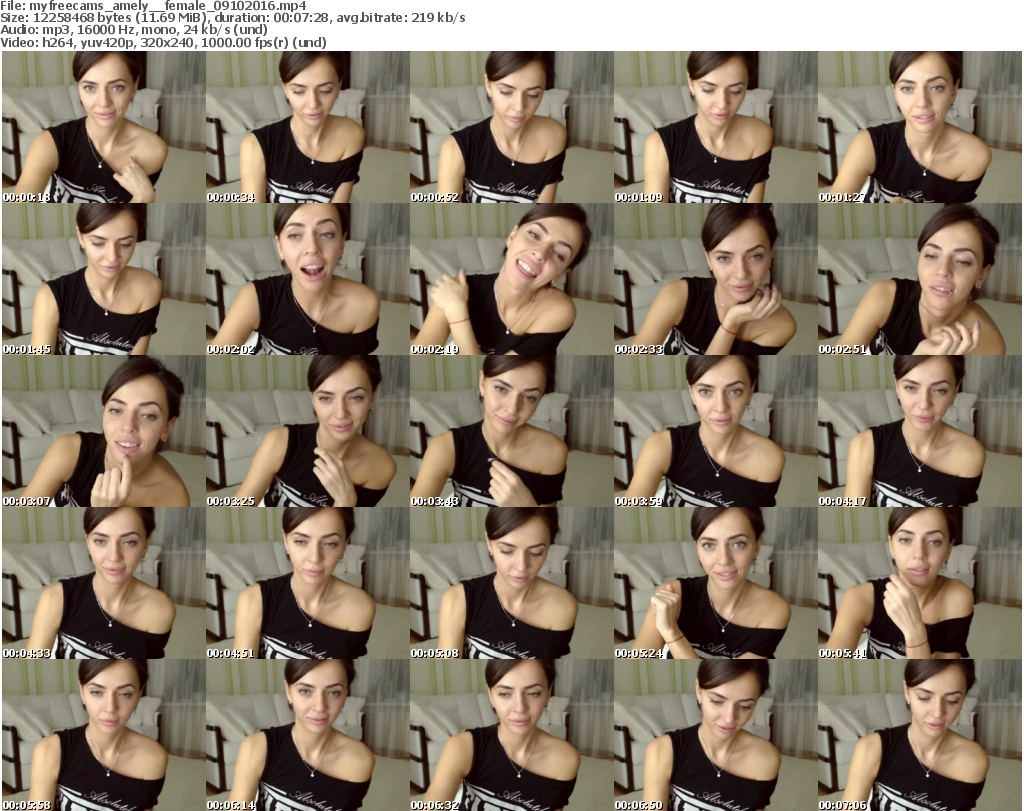This screenshot has width=1024, height=811.
Task: Select the frame marked 00:05:08
Action: pyautogui.click(x=511, y=583)
